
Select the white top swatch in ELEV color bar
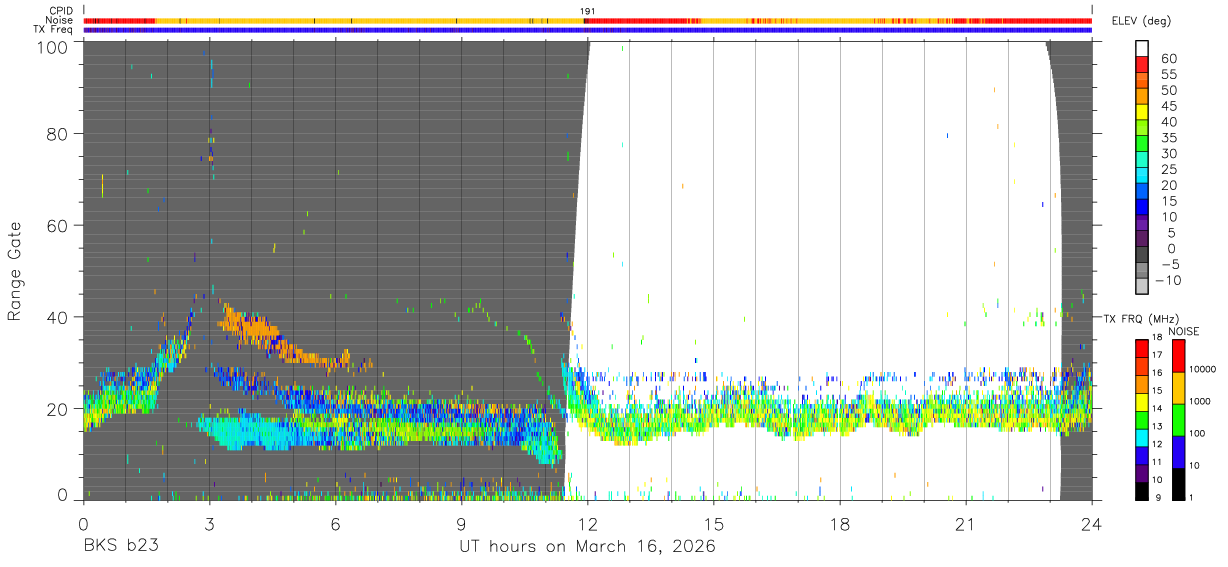click(1142, 49)
